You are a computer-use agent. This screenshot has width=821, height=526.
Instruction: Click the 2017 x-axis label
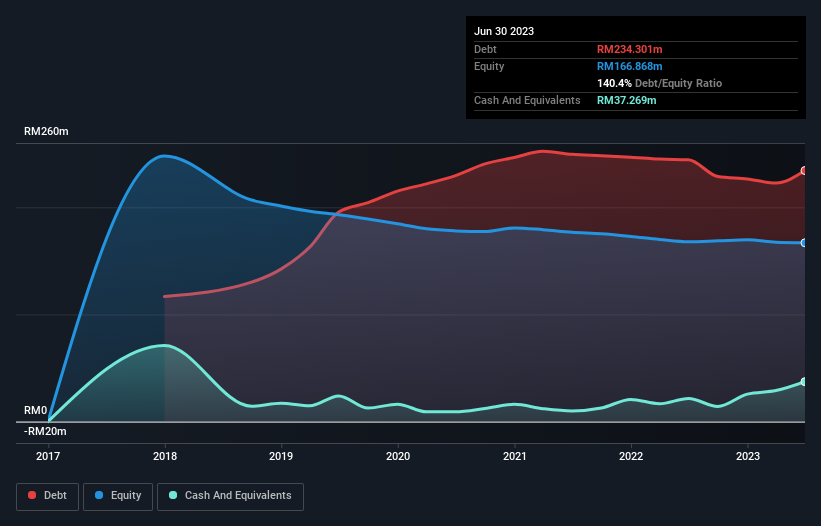coord(48,456)
